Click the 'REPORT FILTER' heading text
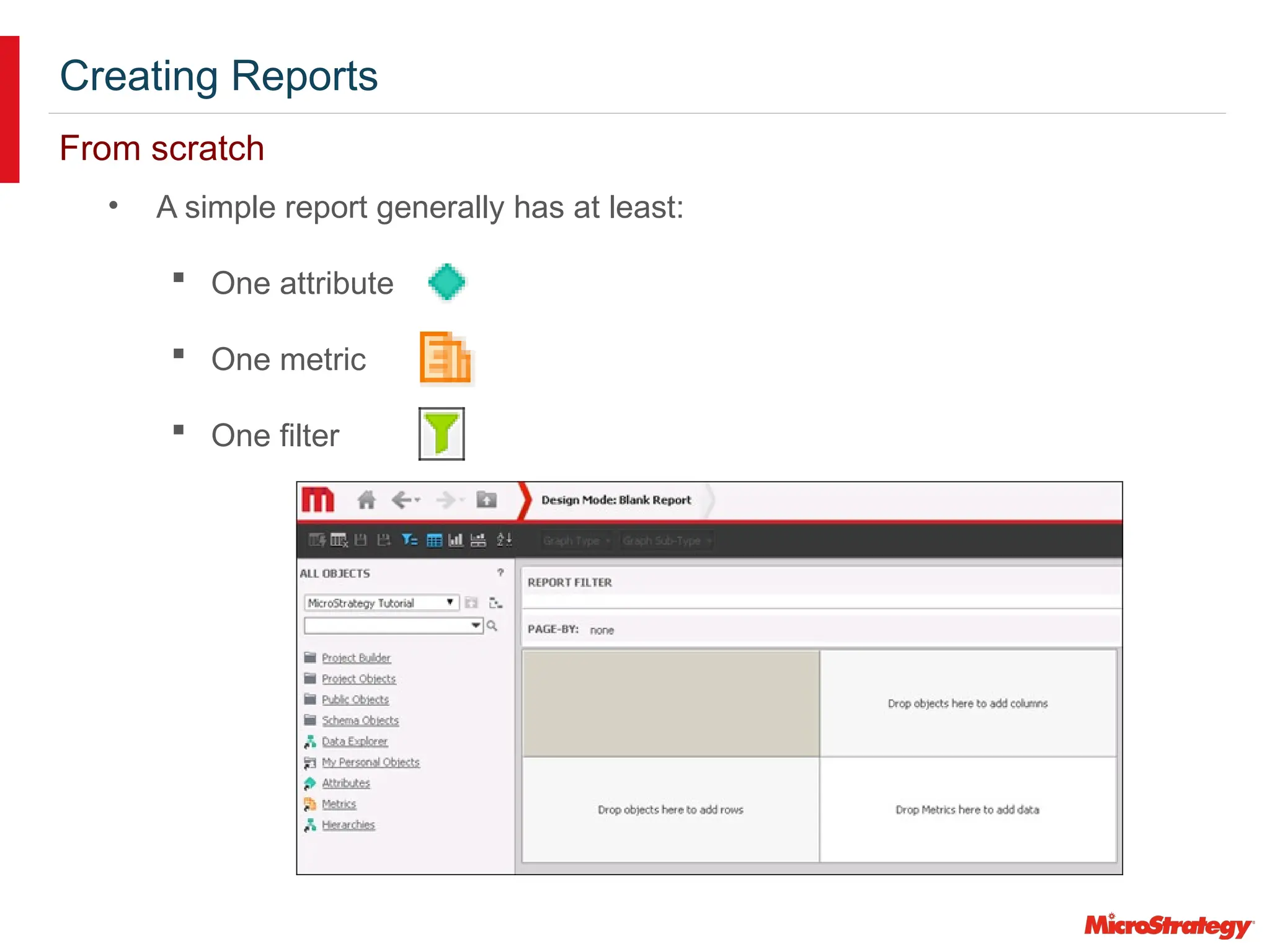 point(570,582)
